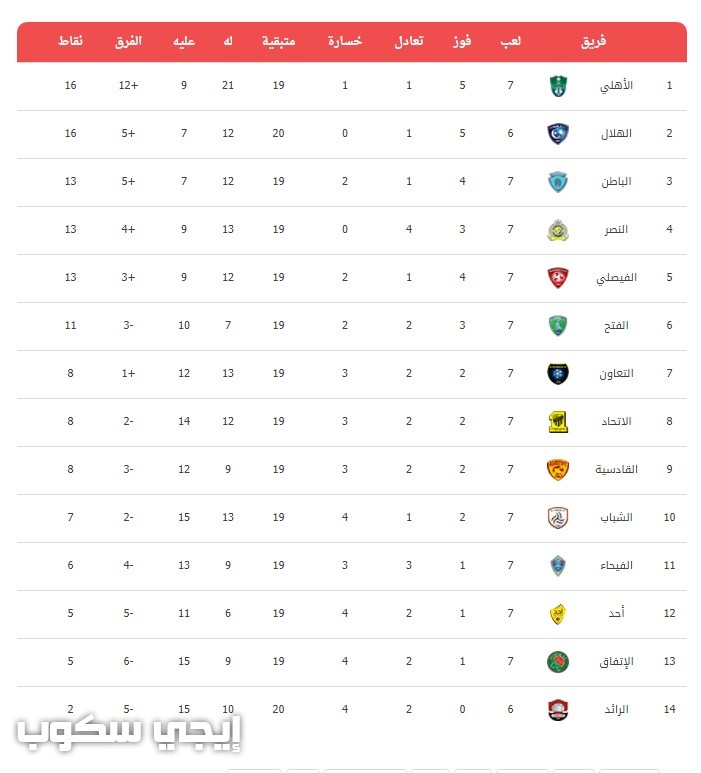Screen dimensions: 701x773
Task: Select the Al-Shabab white crest
Action: (558, 518)
